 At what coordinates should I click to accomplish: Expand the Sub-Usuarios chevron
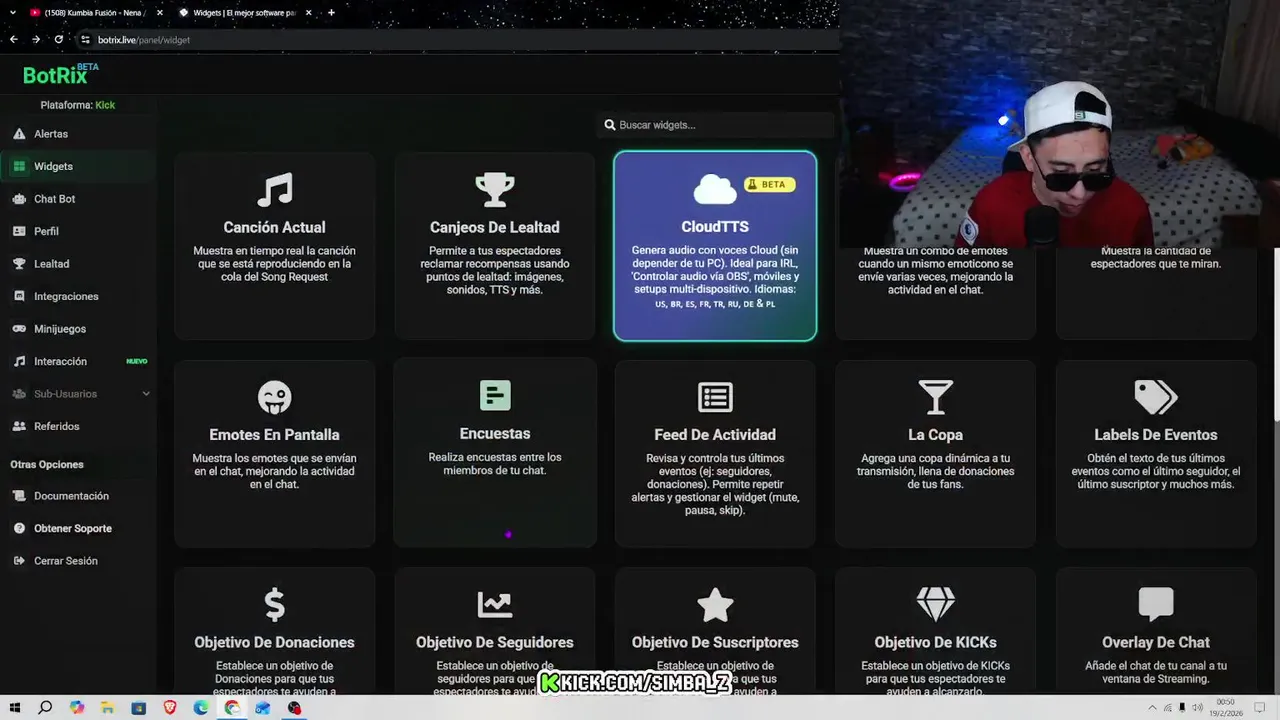coord(146,394)
